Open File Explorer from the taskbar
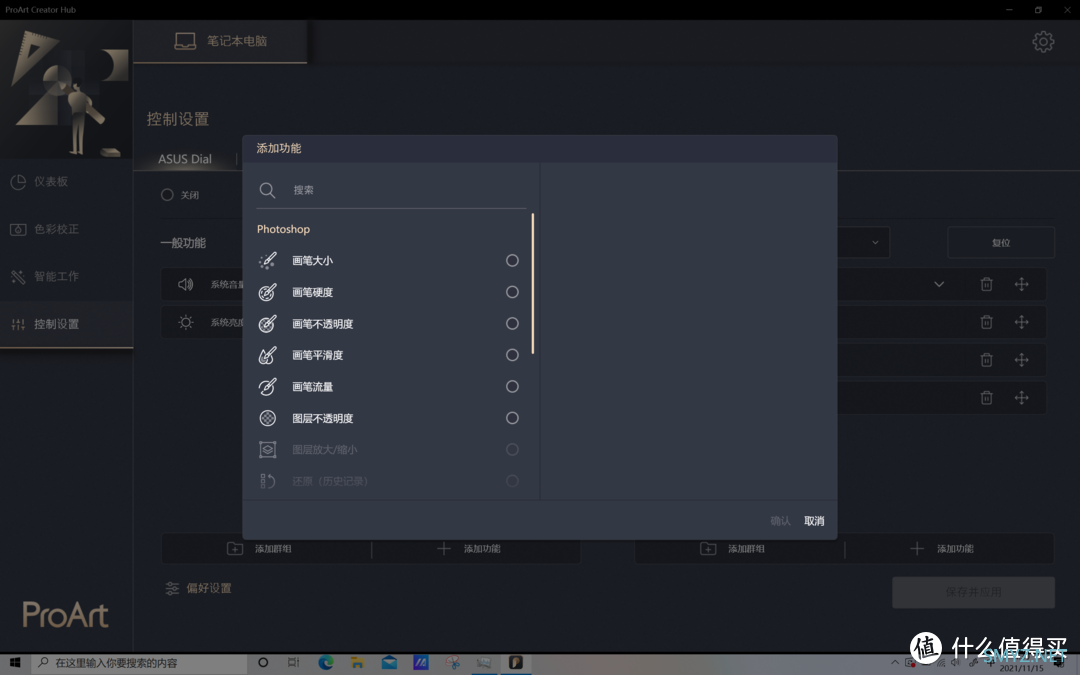The image size is (1080, 675). pos(357,663)
